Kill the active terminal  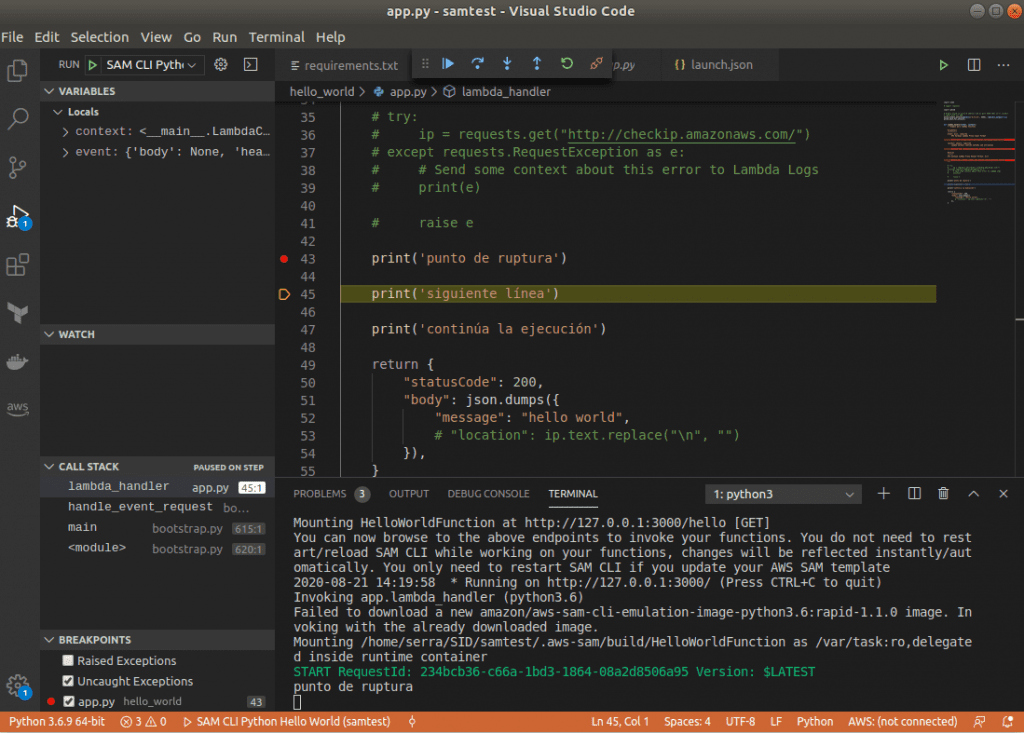(x=944, y=494)
